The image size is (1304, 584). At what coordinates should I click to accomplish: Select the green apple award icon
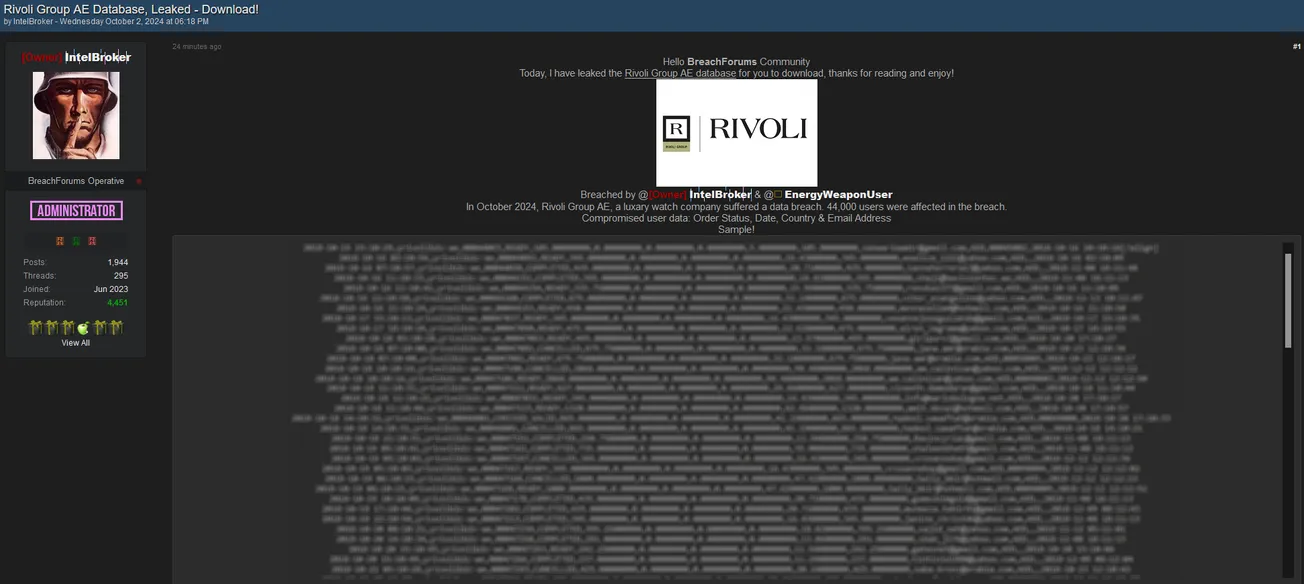[x=84, y=327]
